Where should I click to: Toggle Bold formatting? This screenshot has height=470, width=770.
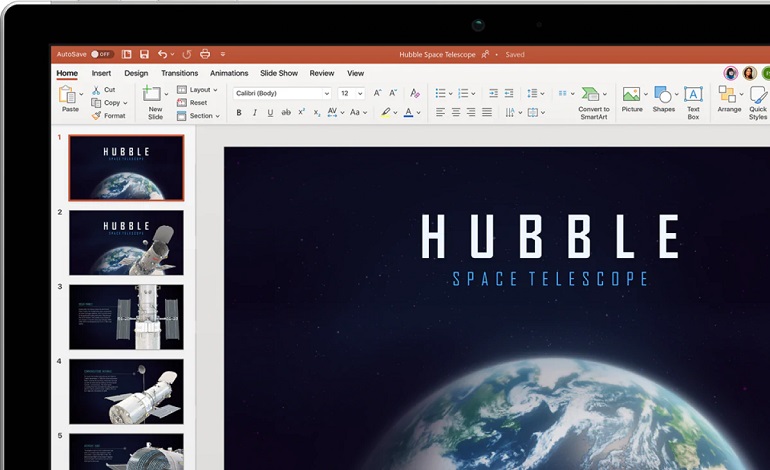(x=239, y=113)
